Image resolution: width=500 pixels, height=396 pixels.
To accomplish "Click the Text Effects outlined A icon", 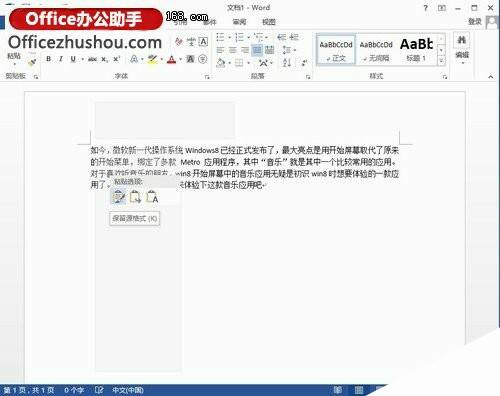I will (134, 59).
